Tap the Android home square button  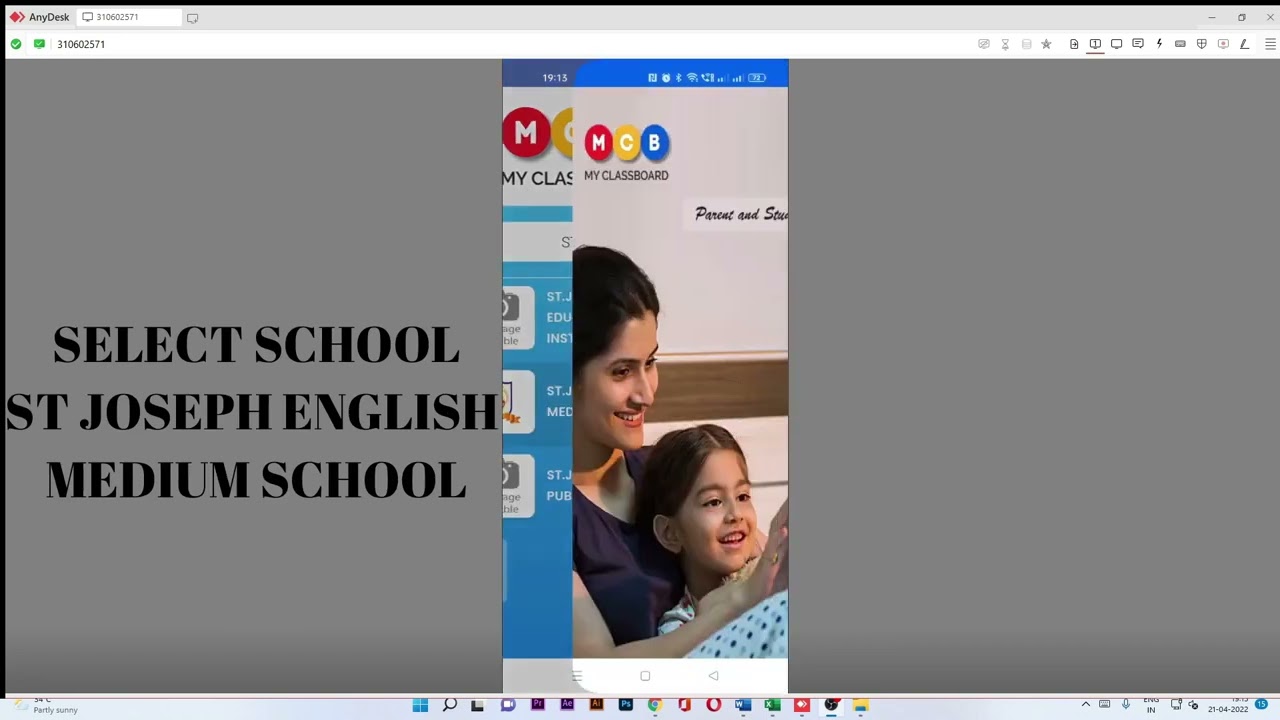click(x=645, y=676)
